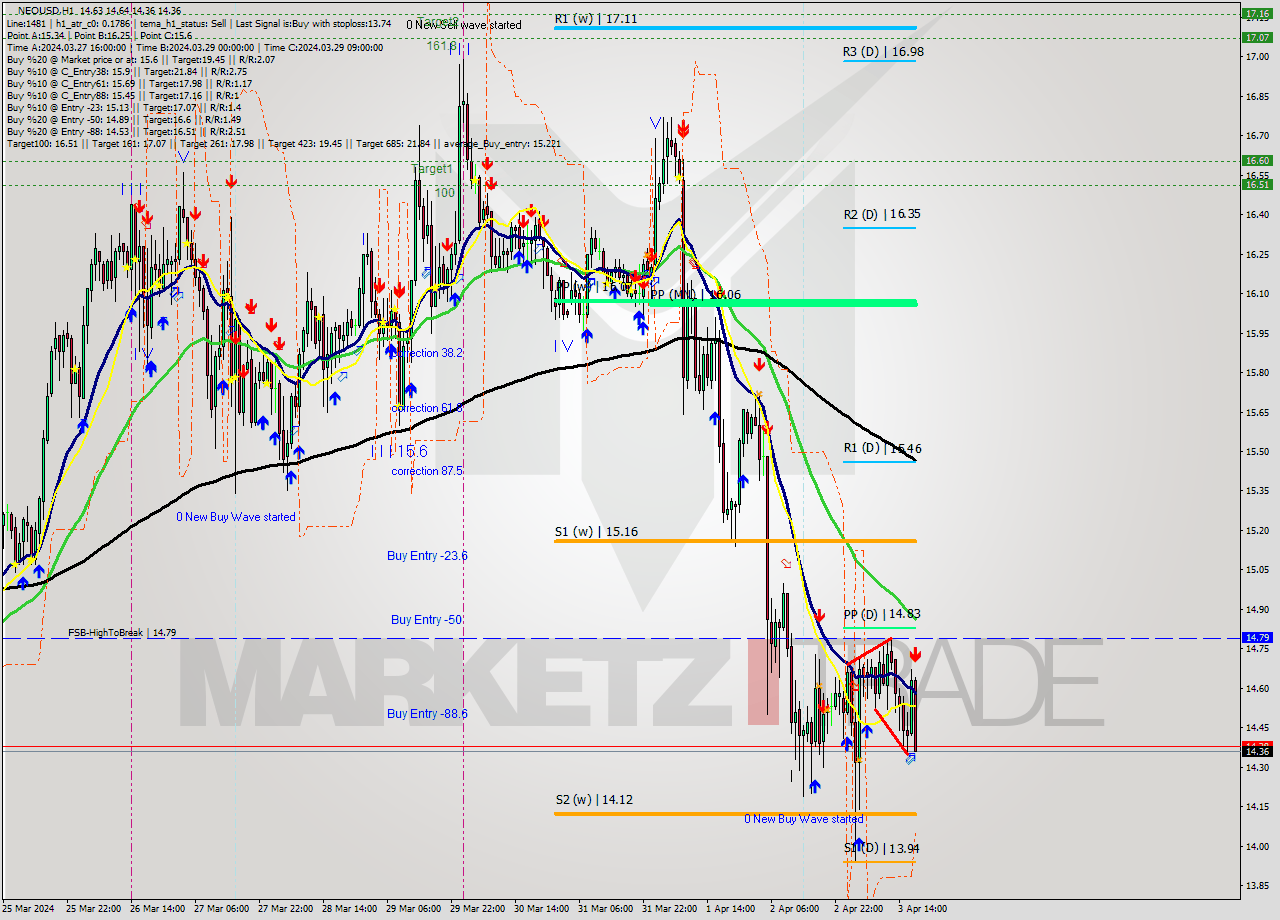This screenshot has width=1280, height=920.
Task: Click the green 17.07 price tag on axis
Action: [x=1257, y=37]
